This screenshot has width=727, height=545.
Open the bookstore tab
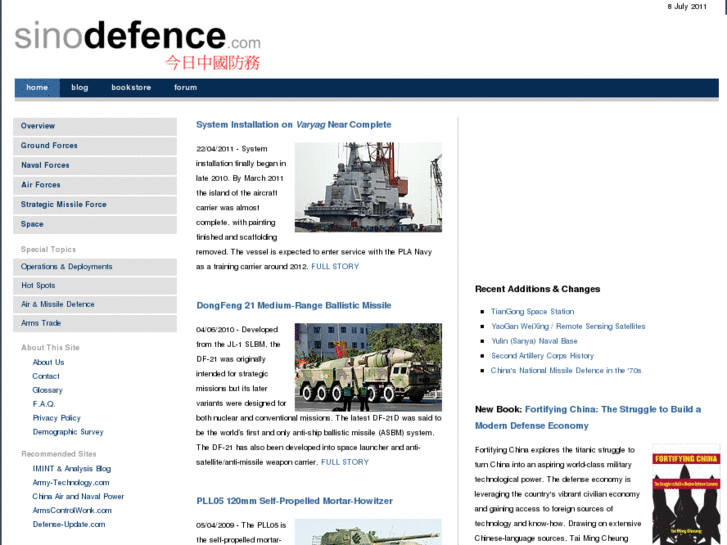tap(131, 88)
